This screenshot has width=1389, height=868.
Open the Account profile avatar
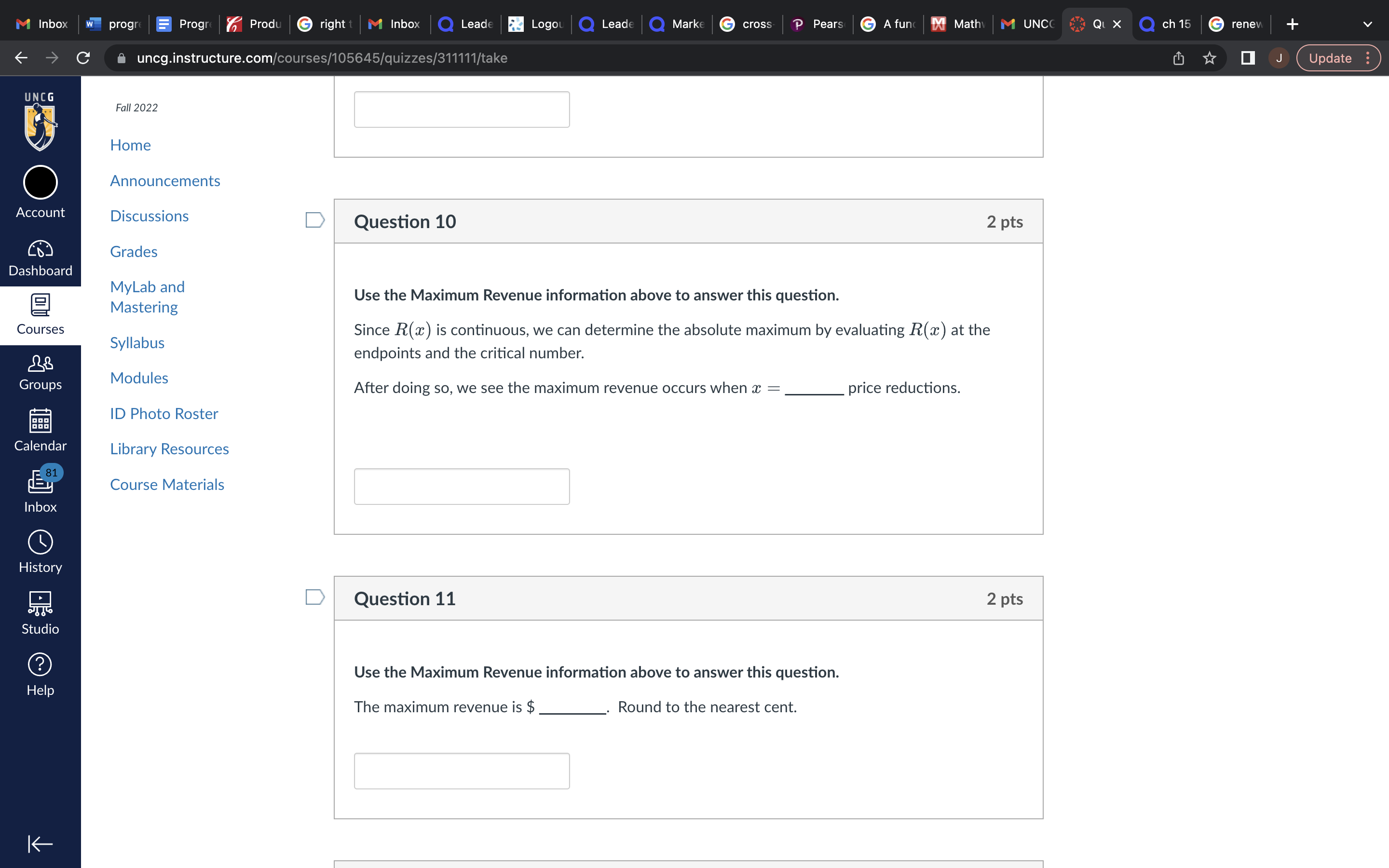click(40, 183)
